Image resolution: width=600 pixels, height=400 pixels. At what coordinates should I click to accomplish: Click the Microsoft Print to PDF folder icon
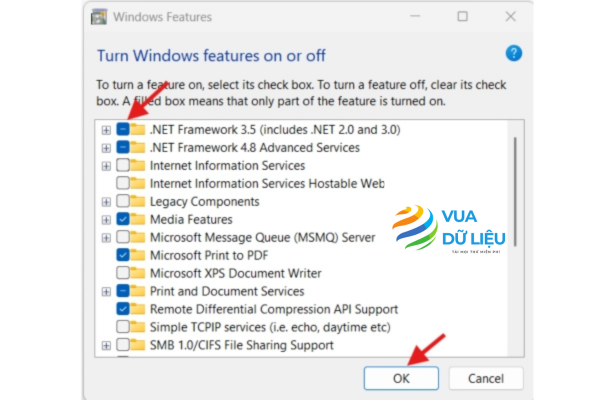coord(138,255)
